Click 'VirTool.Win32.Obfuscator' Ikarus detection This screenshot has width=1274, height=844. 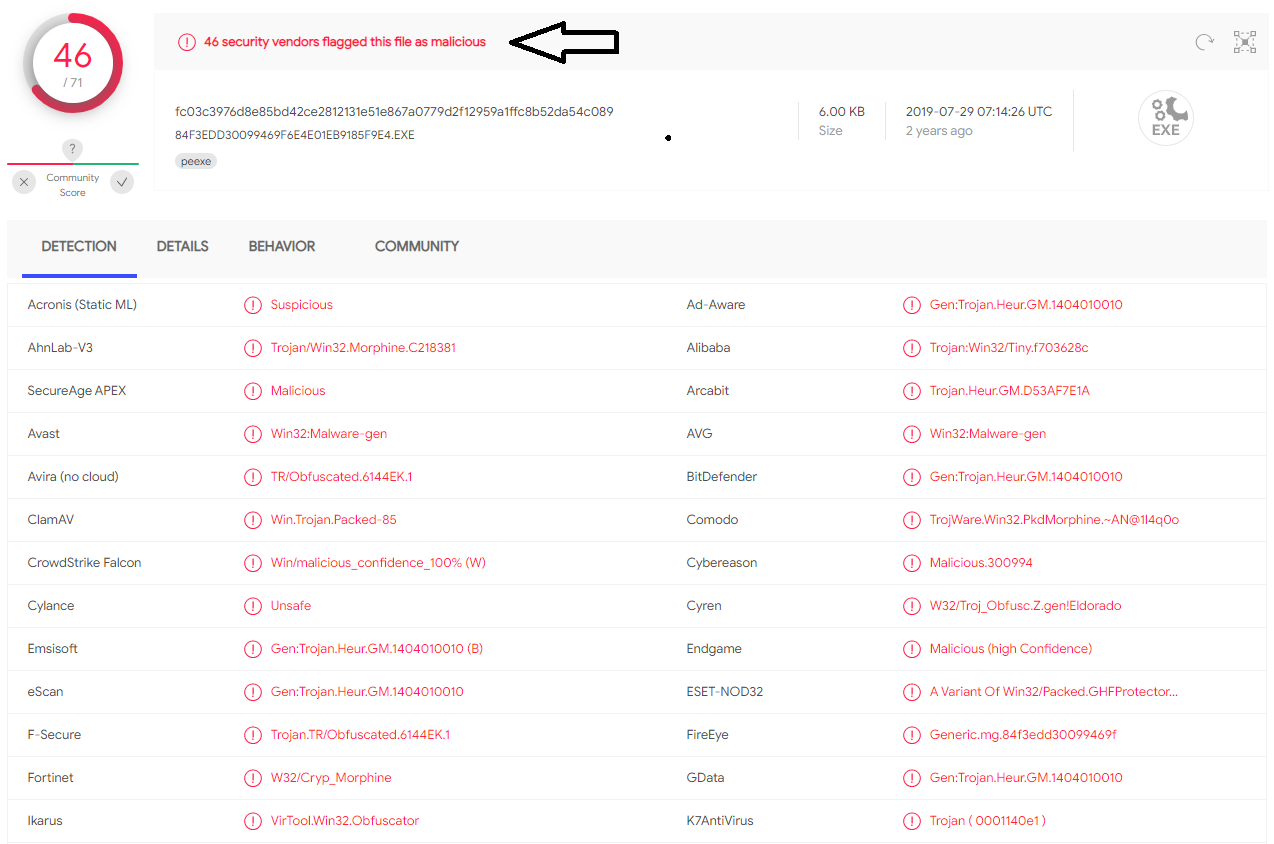(x=345, y=821)
